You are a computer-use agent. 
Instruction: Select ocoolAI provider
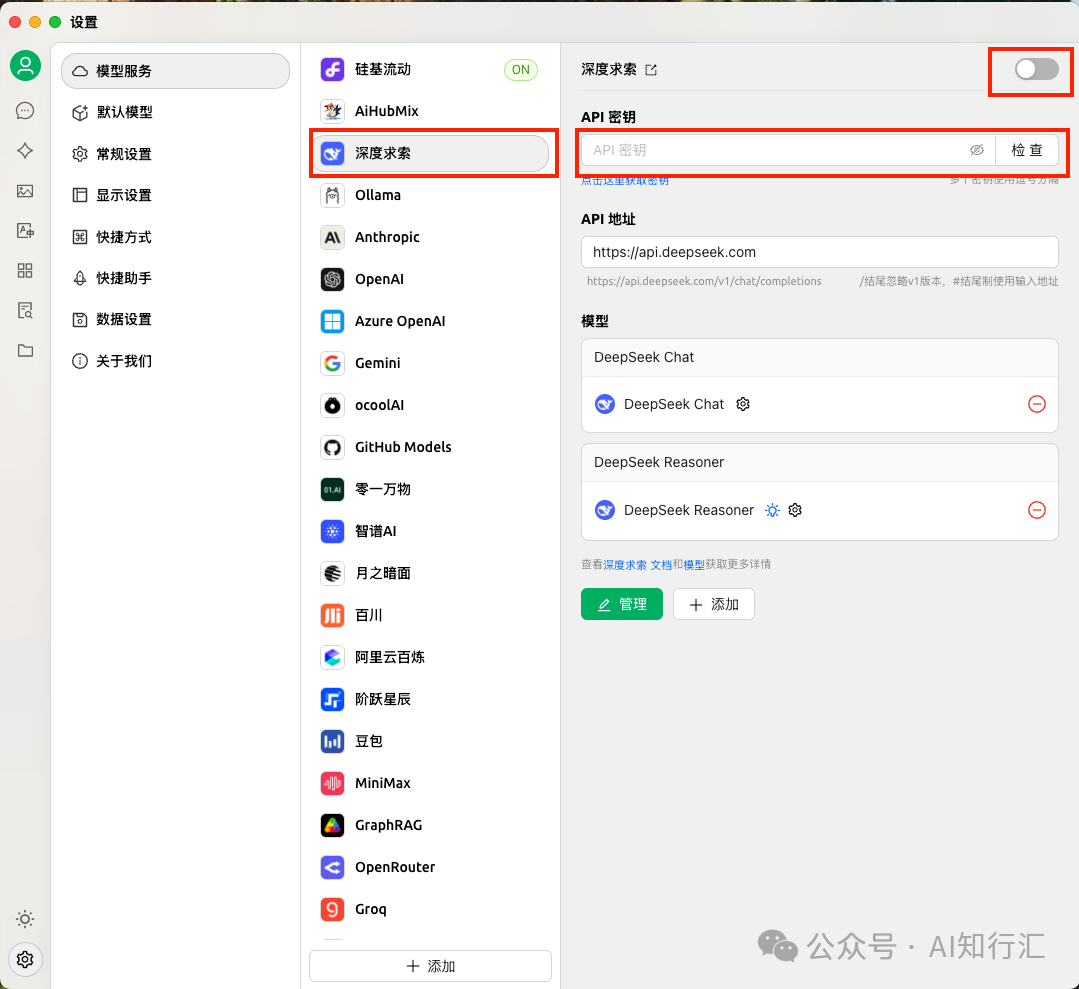coord(431,405)
